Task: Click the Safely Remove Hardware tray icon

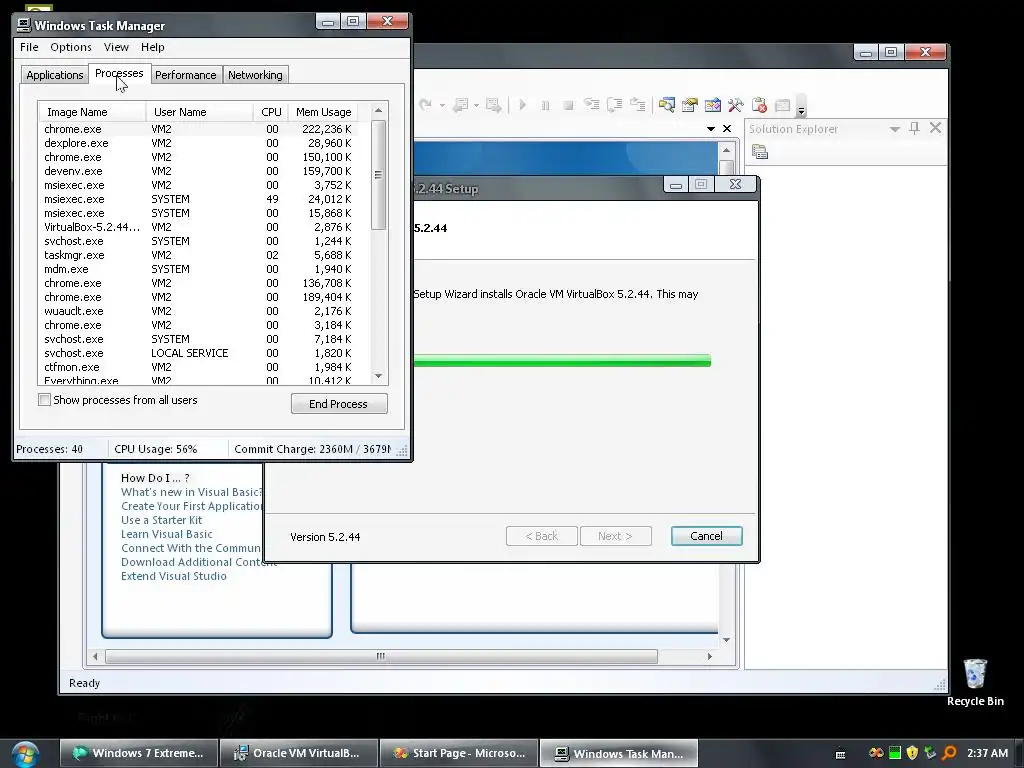Action: point(931,753)
